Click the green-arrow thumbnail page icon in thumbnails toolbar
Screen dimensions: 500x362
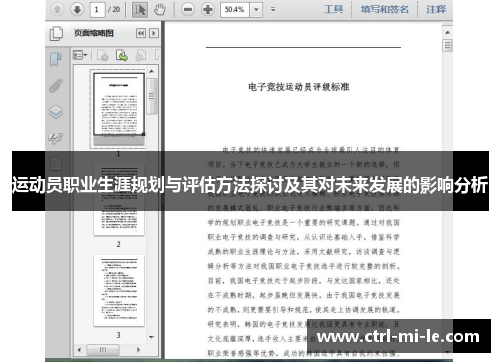(122, 55)
